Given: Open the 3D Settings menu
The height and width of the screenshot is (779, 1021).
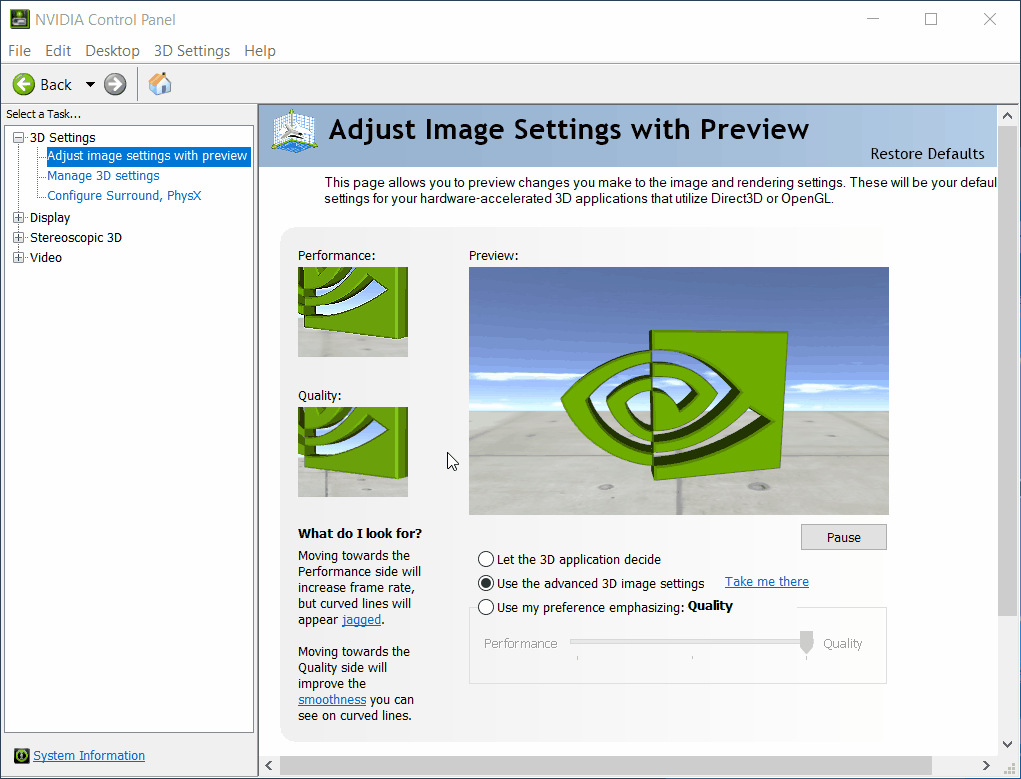Looking at the screenshot, I should coord(191,51).
